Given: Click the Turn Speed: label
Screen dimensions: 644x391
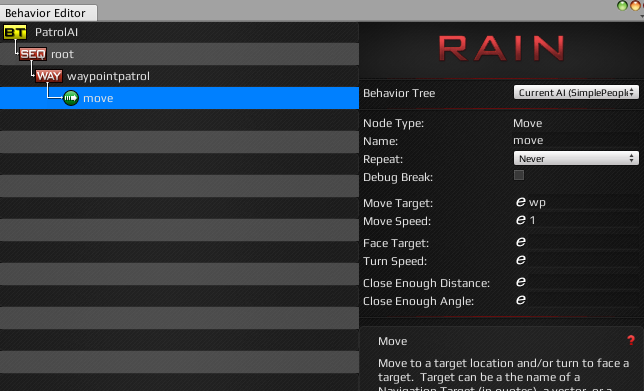Looking at the screenshot, I should (395, 261).
